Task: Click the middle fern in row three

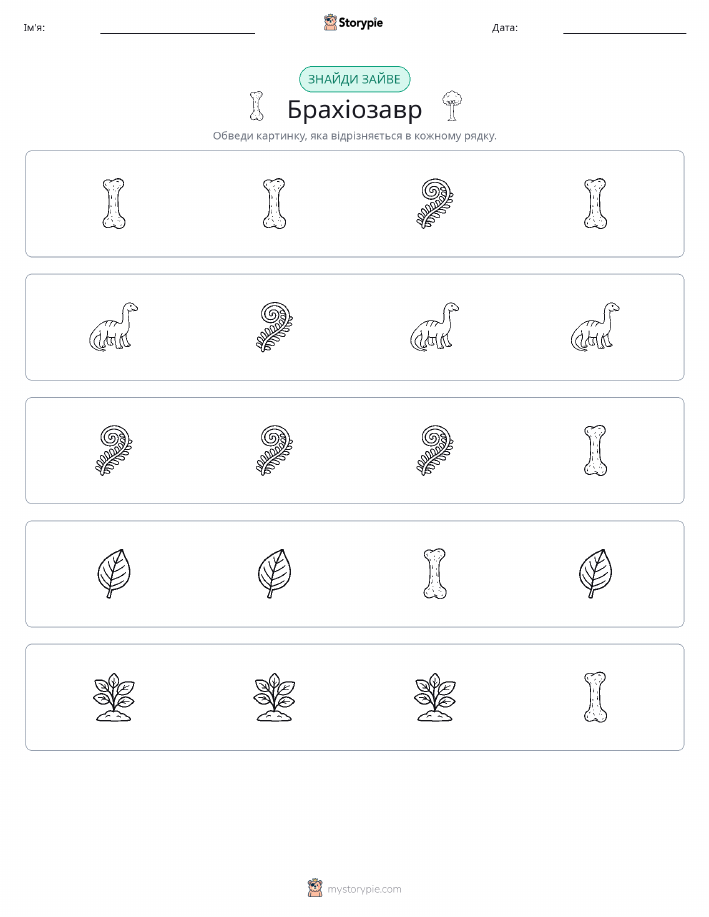Action: [274, 450]
